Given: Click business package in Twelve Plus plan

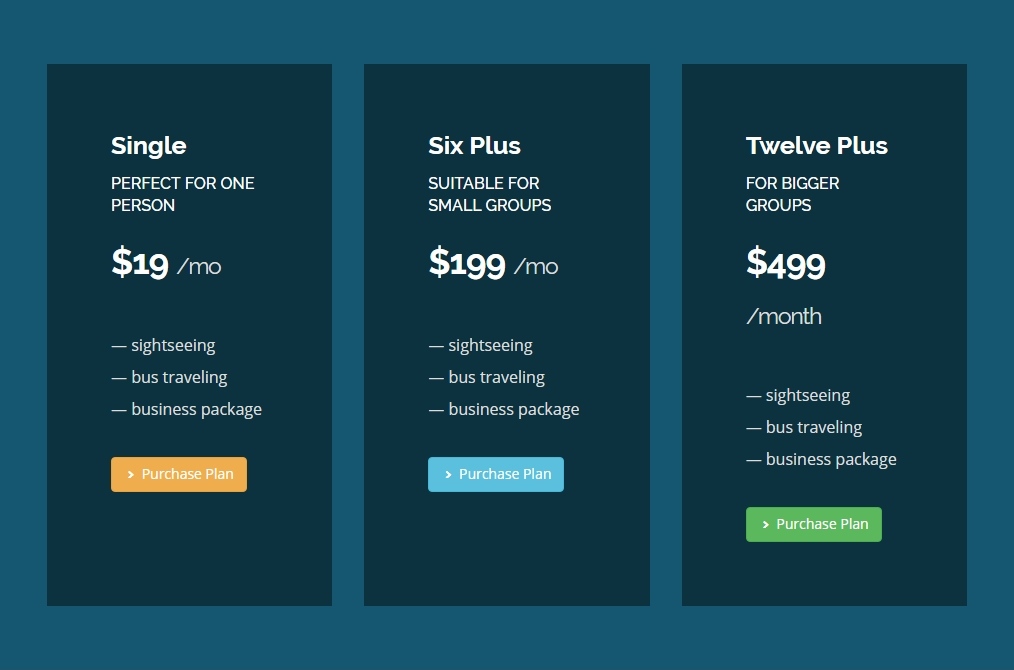Looking at the screenshot, I should [830, 459].
